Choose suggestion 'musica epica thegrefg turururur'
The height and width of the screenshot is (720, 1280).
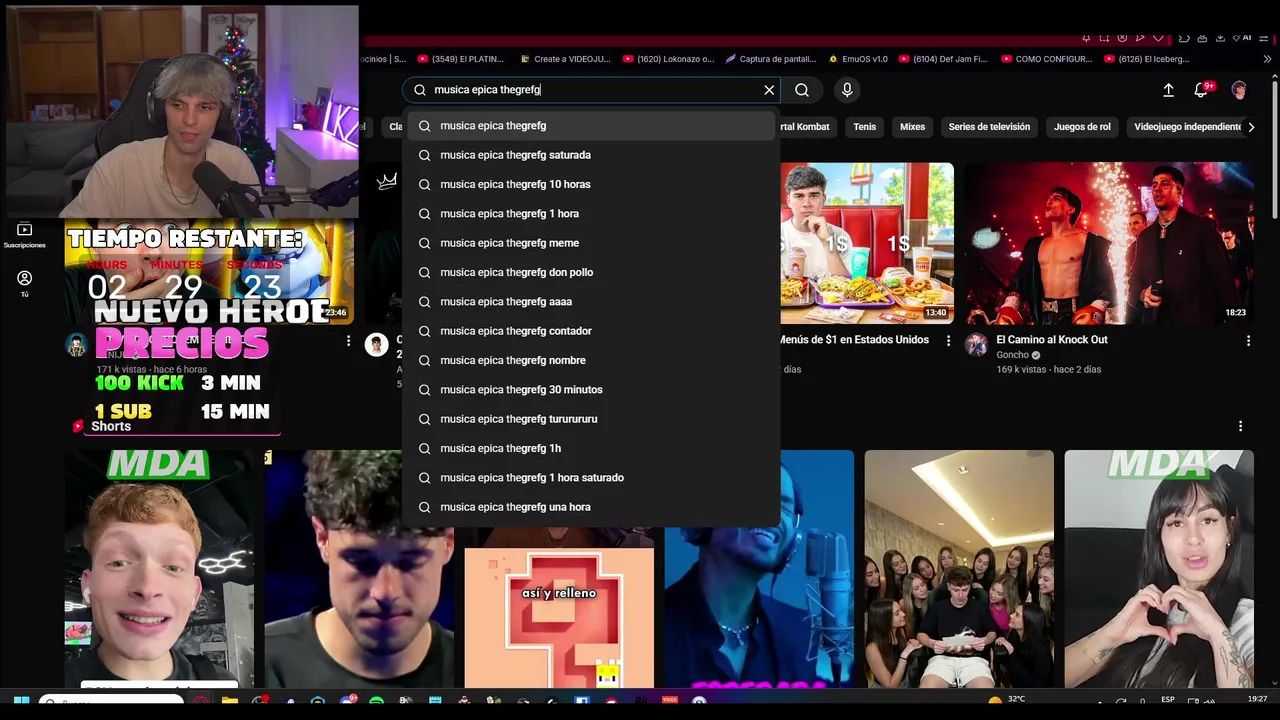tap(591, 419)
